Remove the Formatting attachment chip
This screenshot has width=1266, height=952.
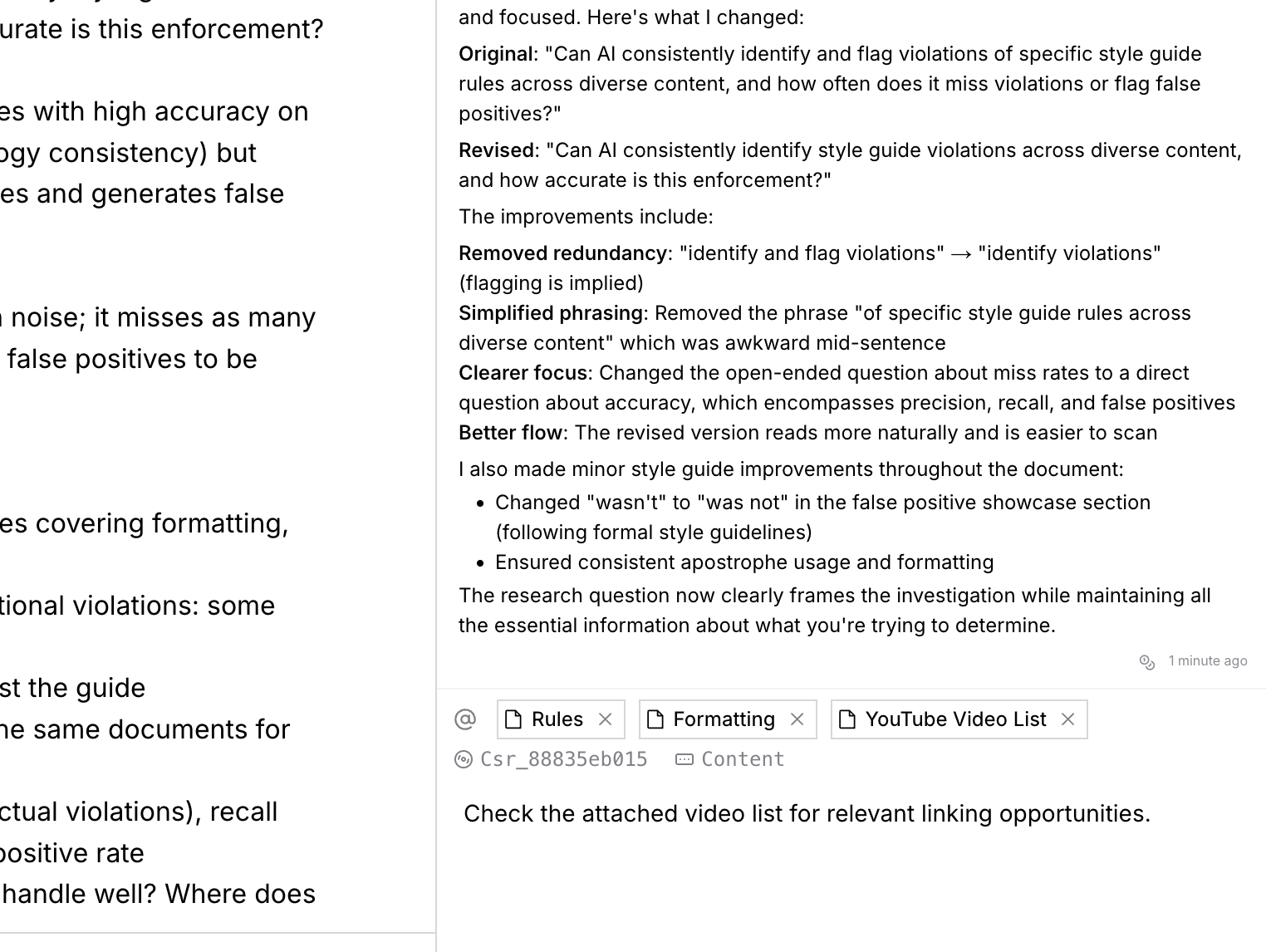coord(797,719)
